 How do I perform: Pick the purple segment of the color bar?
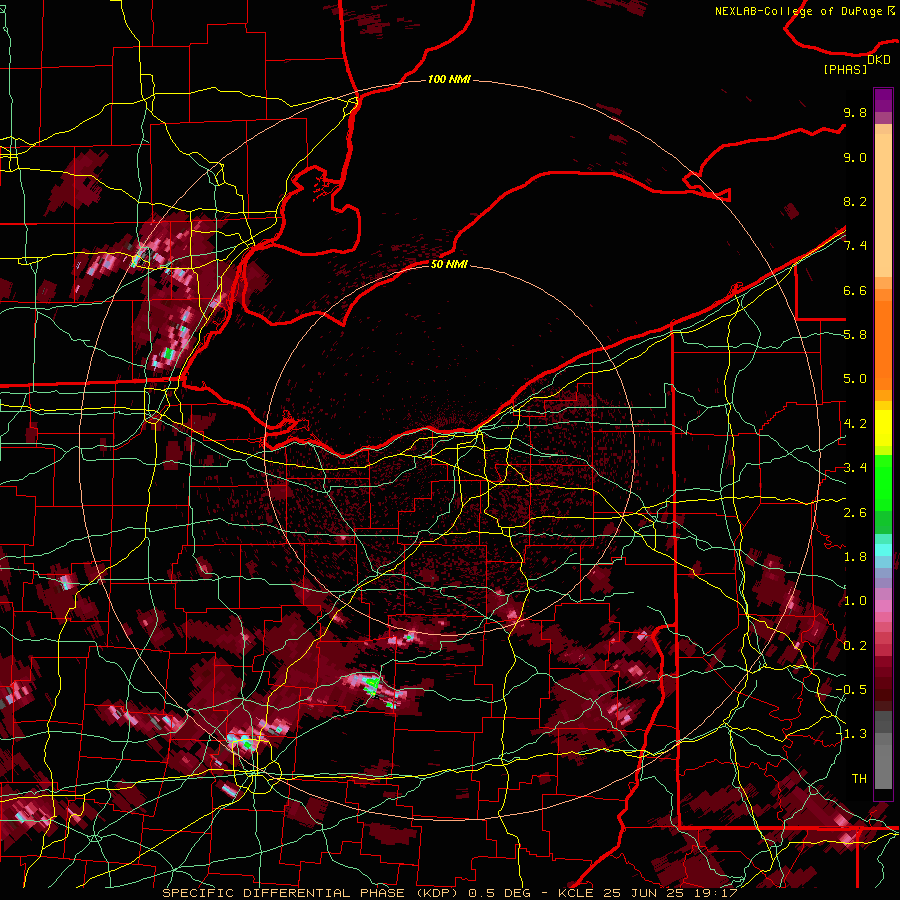pyautogui.click(x=883, y=100)
